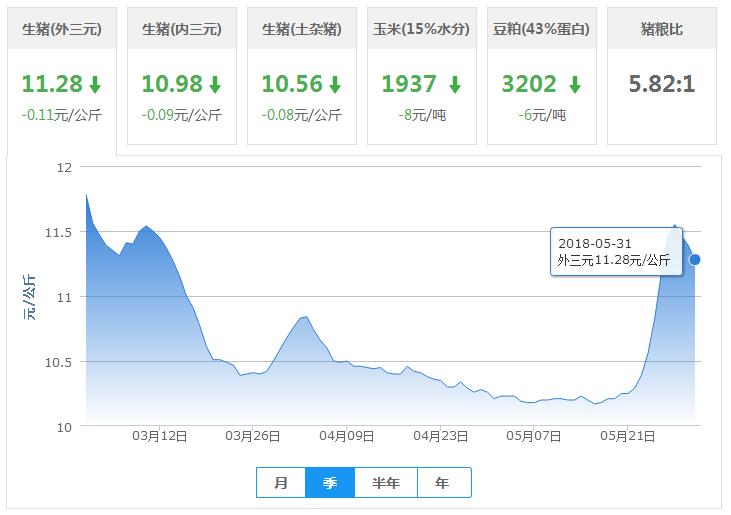The height and width of the screenshot is (515, 731).
Task: Open the 猪粮比 ratio tab
Action: (663, 29)
